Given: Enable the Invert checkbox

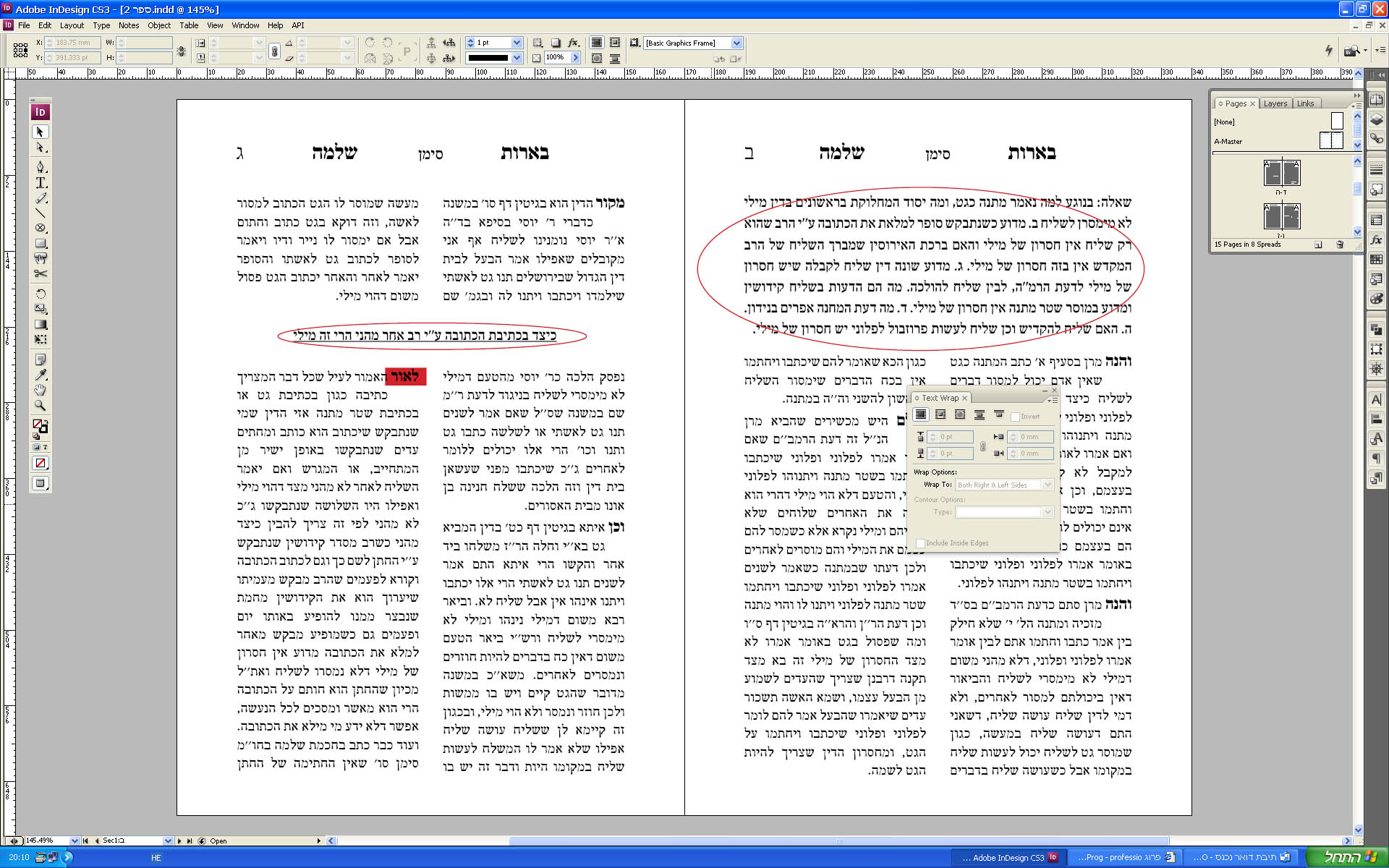Looking at the screenshot, I should tap(1015, 417).
